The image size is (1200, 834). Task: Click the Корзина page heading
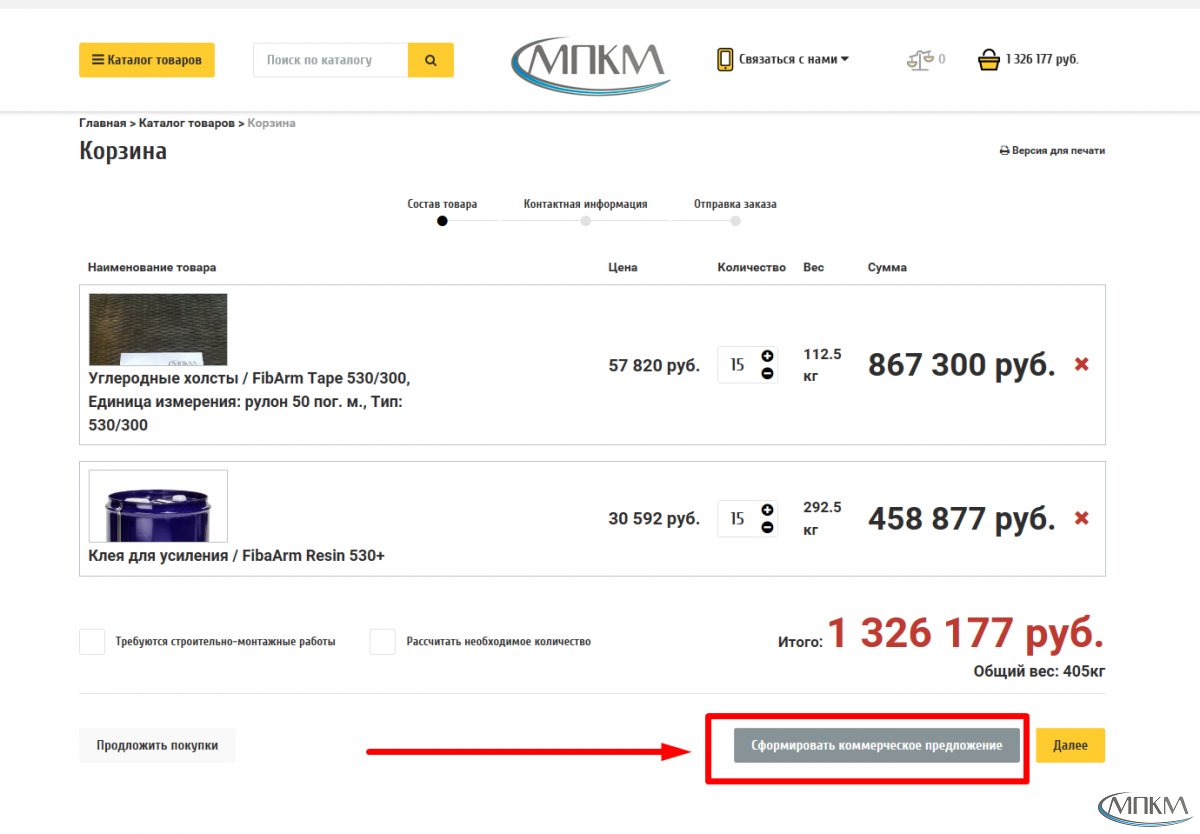[x=123, y=152]
